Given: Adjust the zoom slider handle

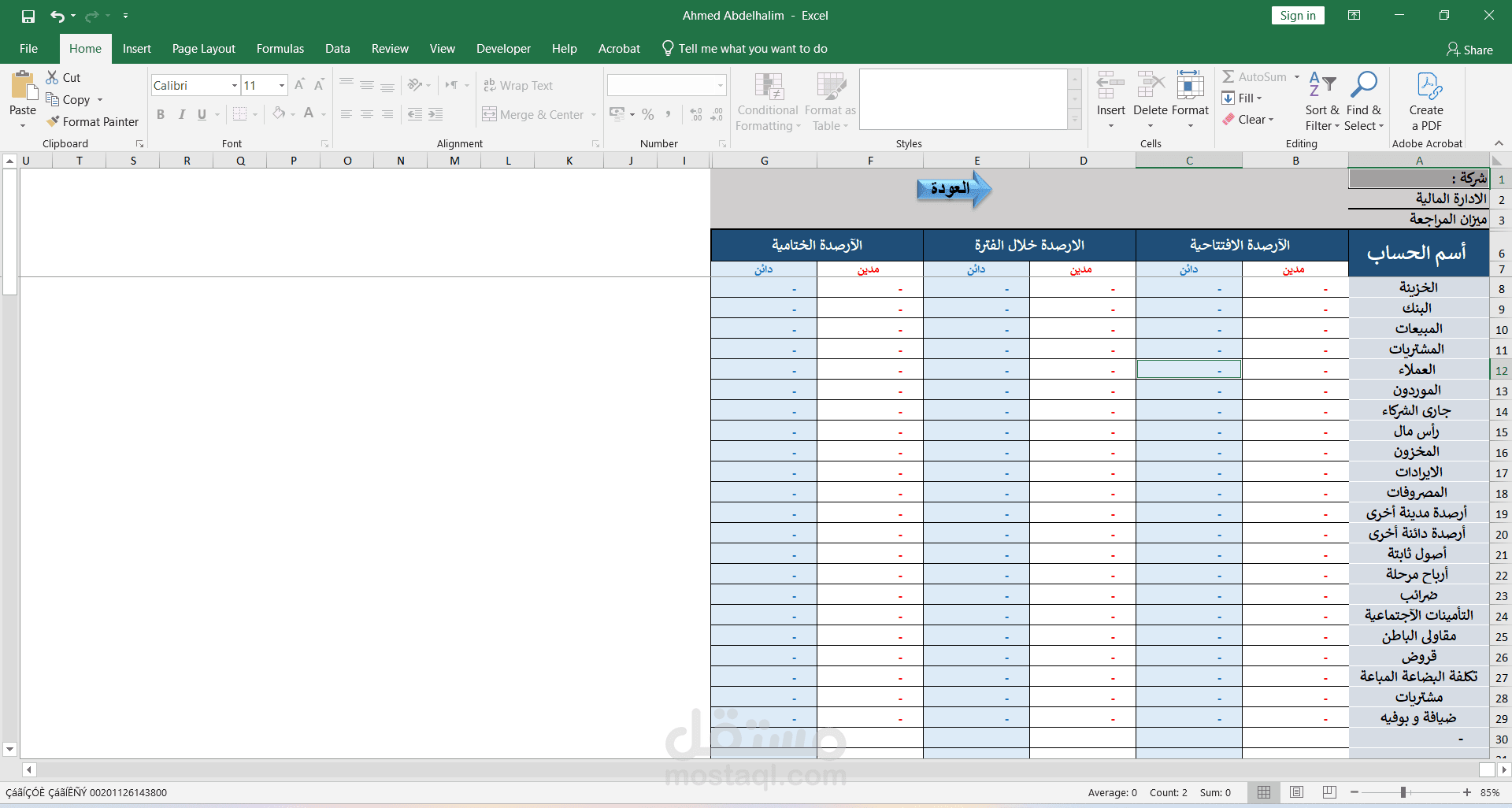Looking at the screenshot, I should click(1403, 792).
